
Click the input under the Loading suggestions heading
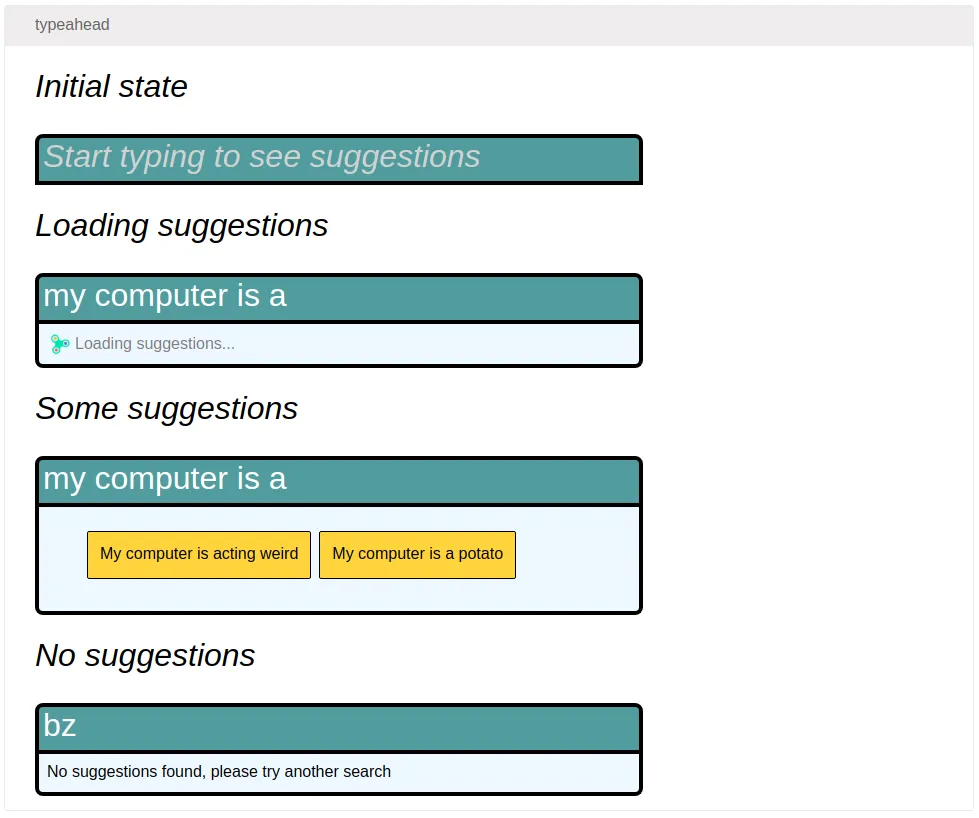338,297
